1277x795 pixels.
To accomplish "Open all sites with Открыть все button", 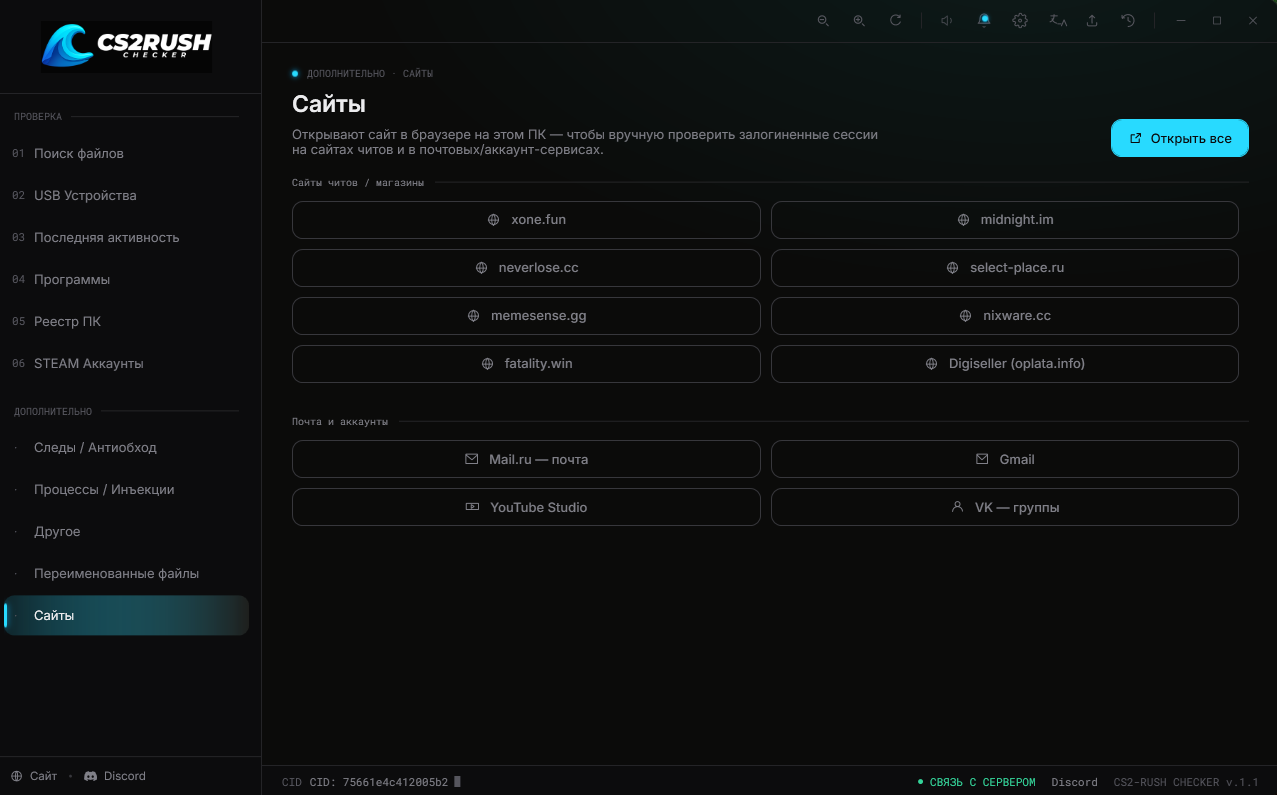I will pos(1180,138).
